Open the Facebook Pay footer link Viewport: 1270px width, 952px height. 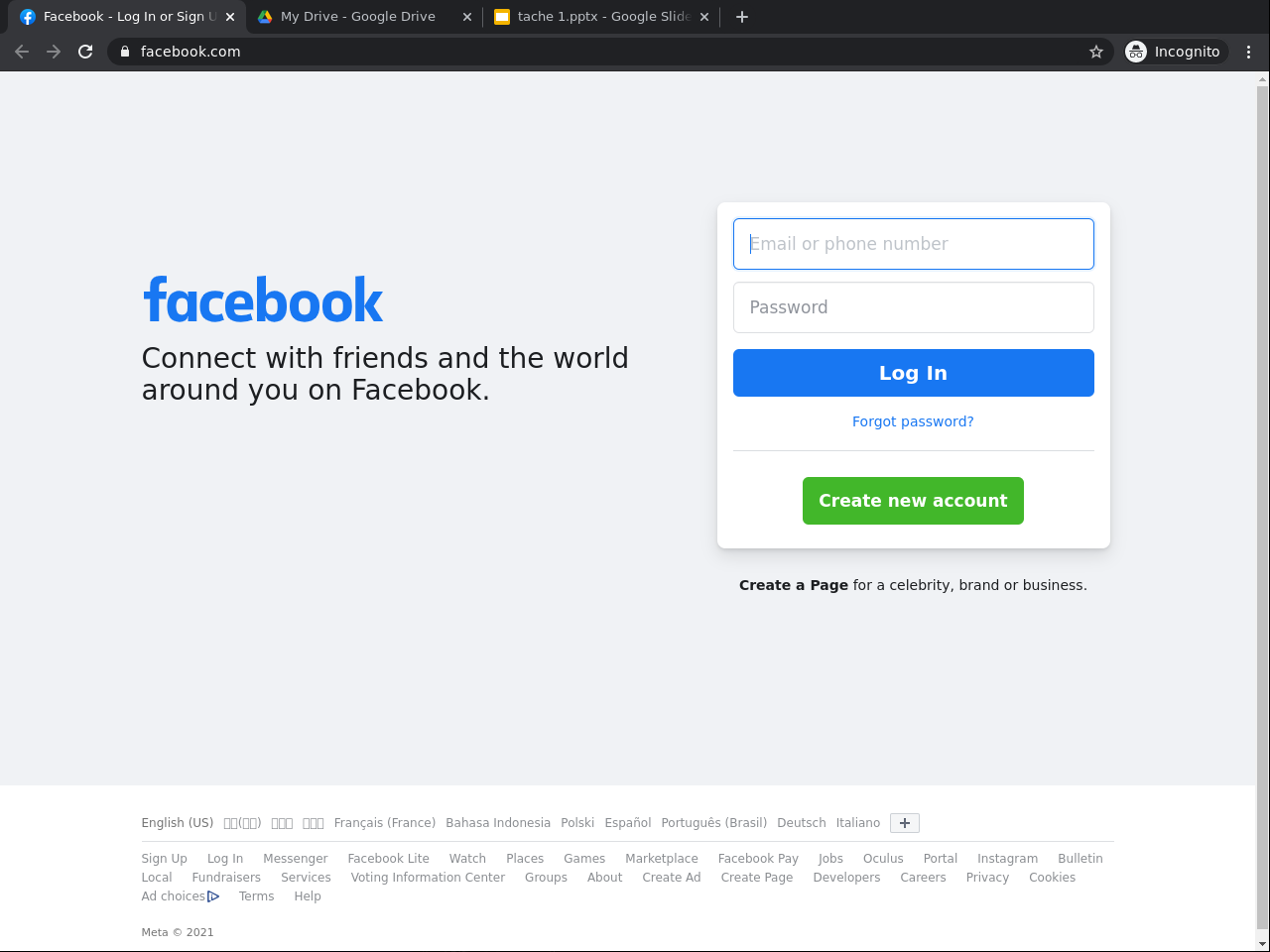point(758,859)
